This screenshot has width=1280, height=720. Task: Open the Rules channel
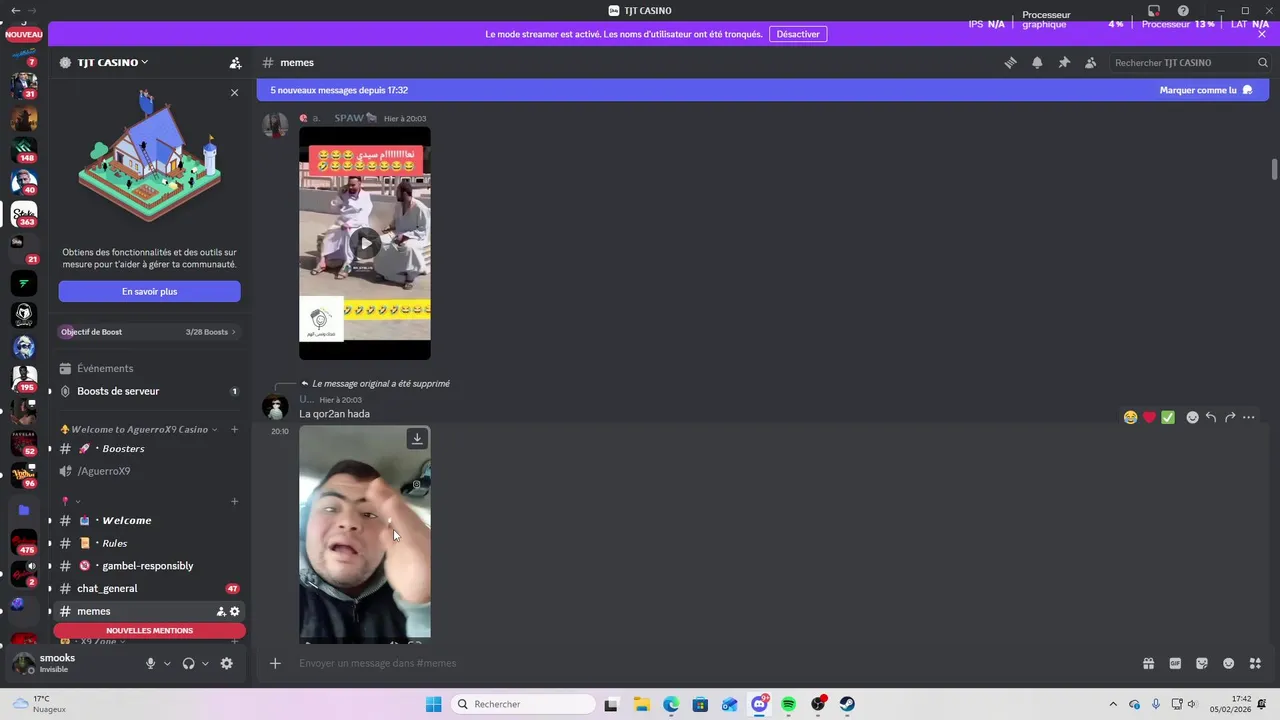tap(149, 543)
